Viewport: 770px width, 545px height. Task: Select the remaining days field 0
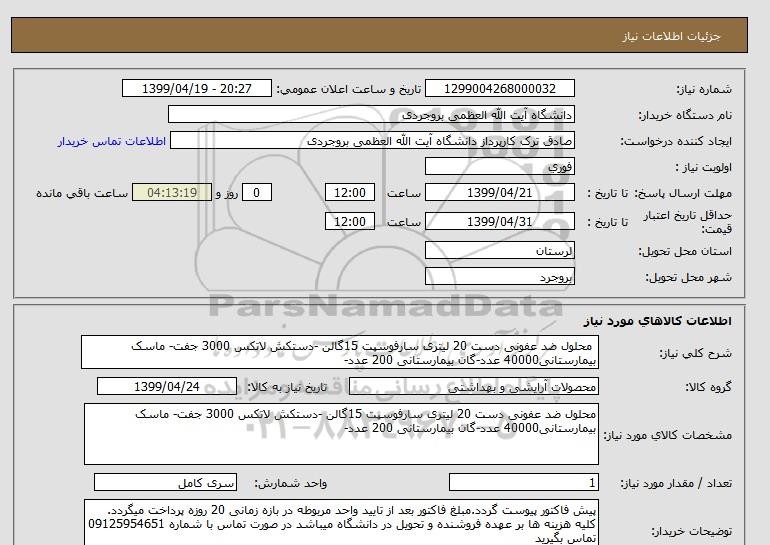[x=256, y=192]
